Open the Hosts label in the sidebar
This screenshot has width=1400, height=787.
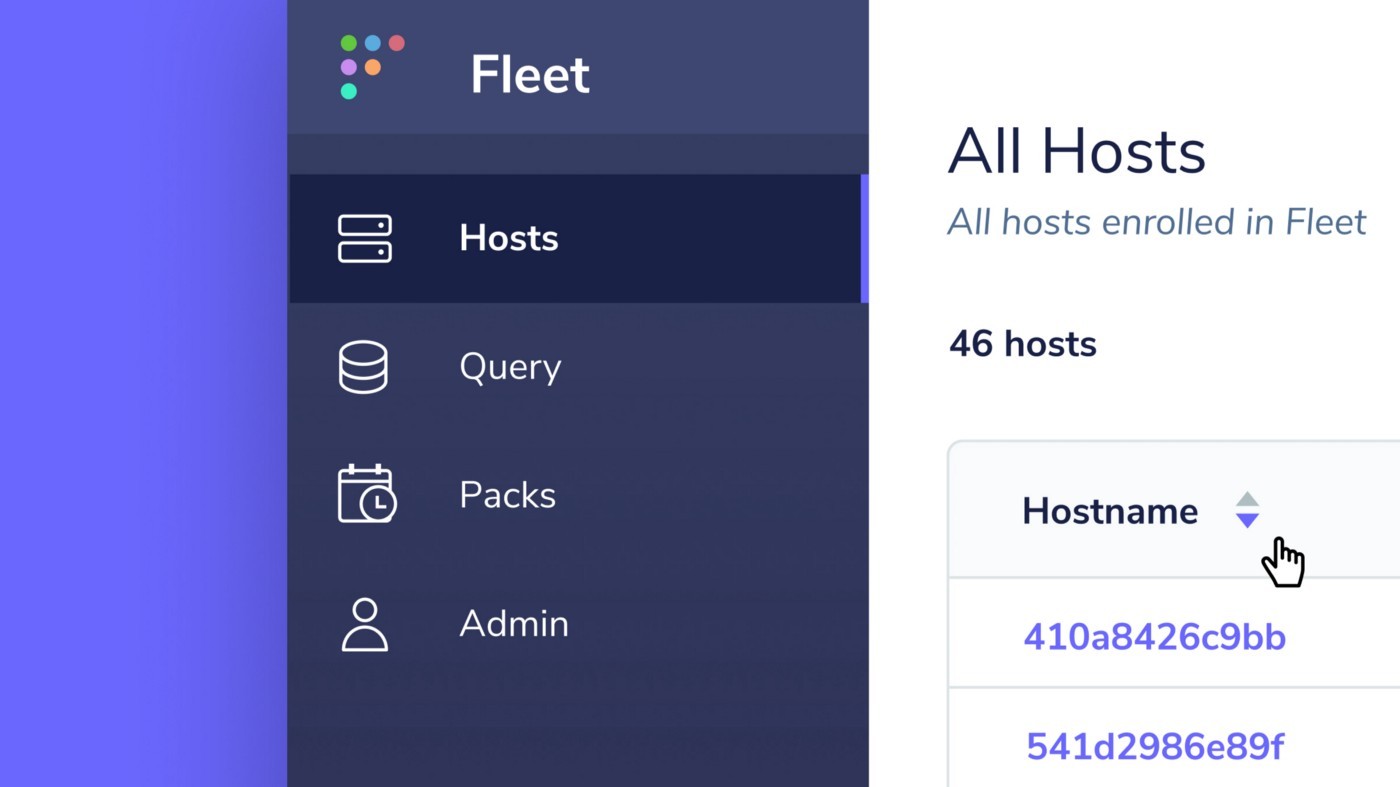(509, 238)
